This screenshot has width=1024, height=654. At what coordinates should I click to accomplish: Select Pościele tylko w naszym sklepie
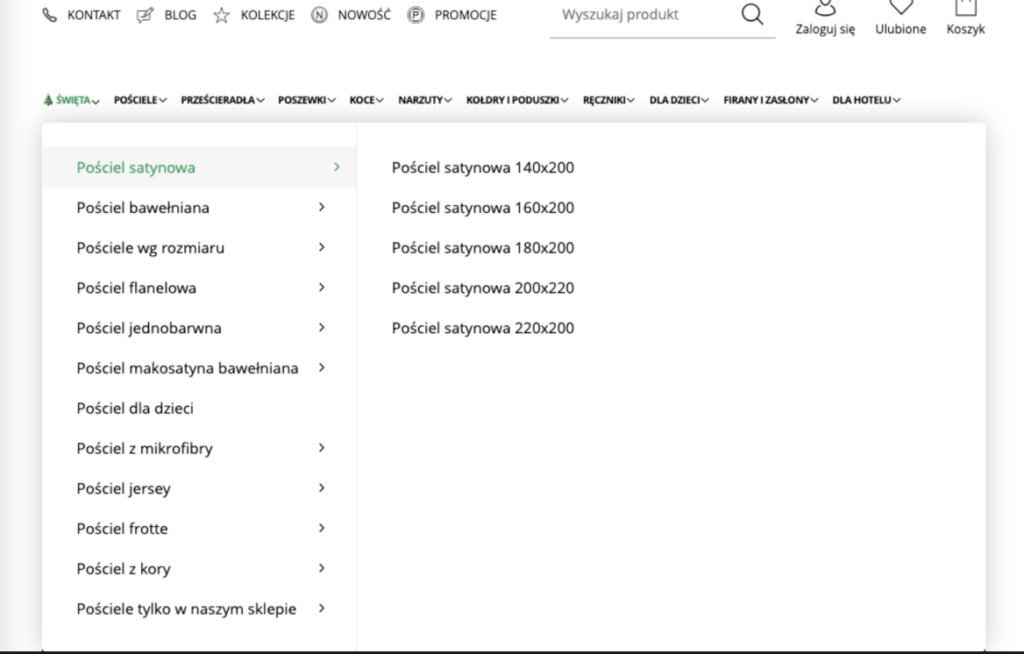[186, 609]
